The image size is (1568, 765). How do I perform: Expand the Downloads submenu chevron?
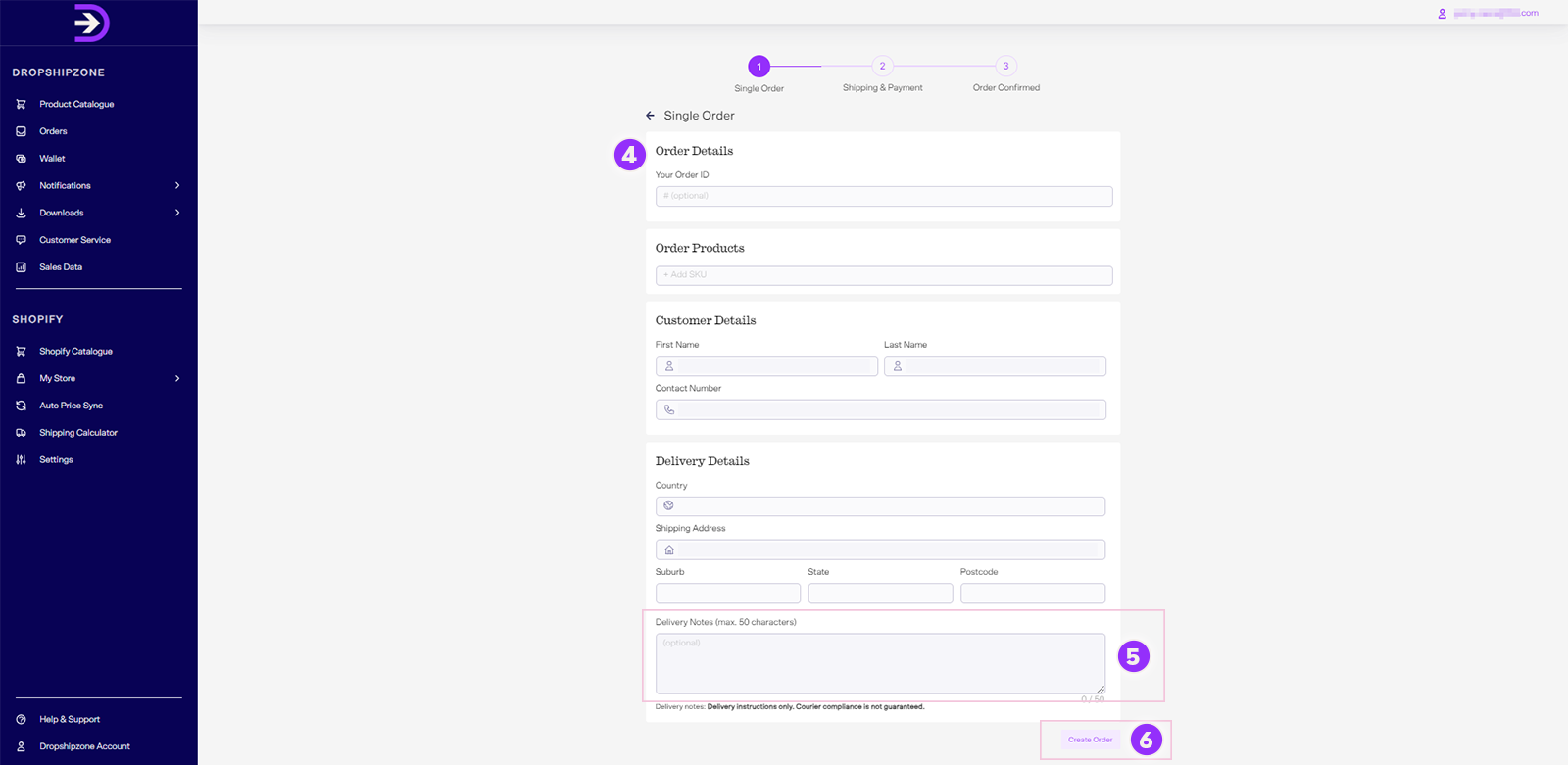tap(177, 213)
